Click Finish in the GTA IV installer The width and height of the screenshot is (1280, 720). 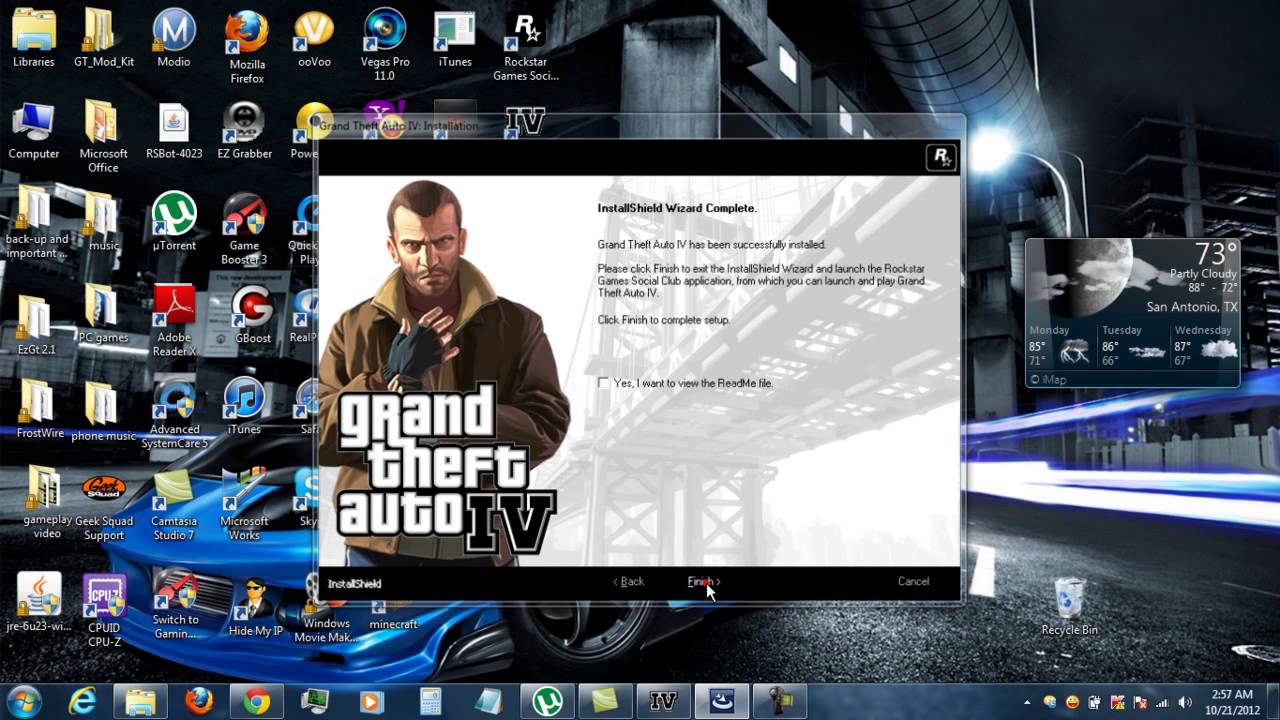tap(704, 582)
